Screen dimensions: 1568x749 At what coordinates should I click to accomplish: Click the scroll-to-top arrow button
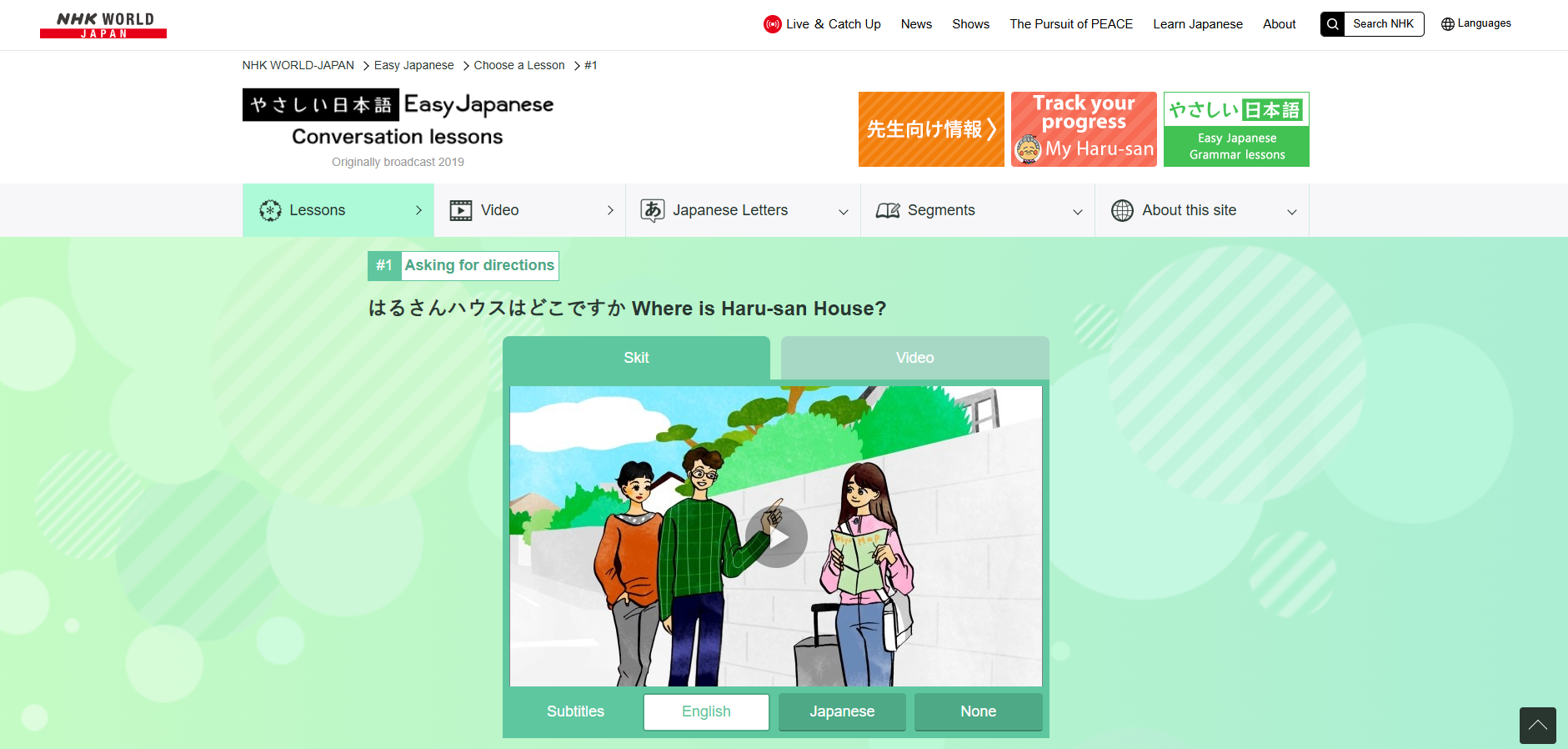(x=1538, y=726)
